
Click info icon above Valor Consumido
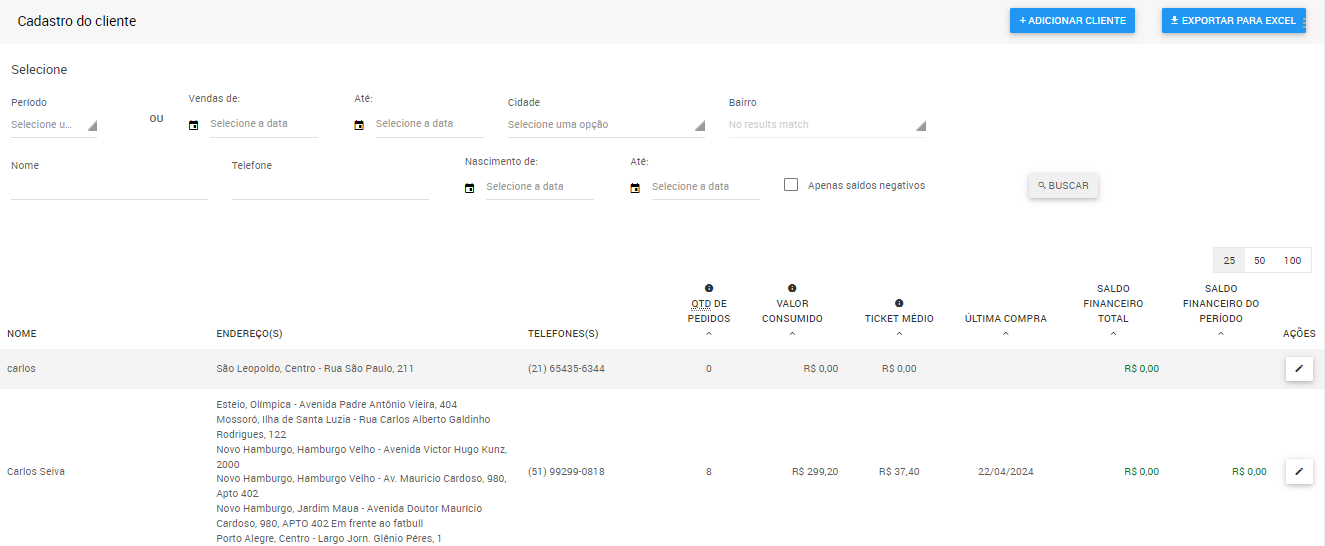(792, 288)
